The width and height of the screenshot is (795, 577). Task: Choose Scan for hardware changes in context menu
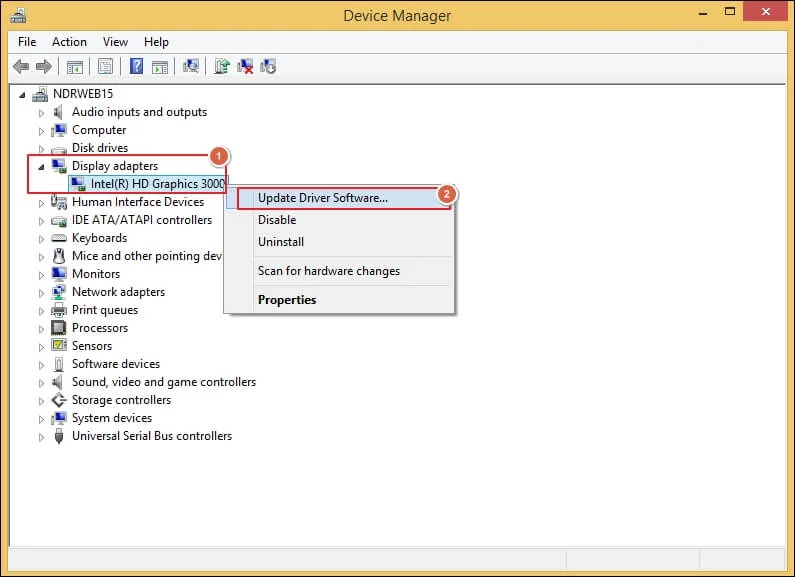339,271
